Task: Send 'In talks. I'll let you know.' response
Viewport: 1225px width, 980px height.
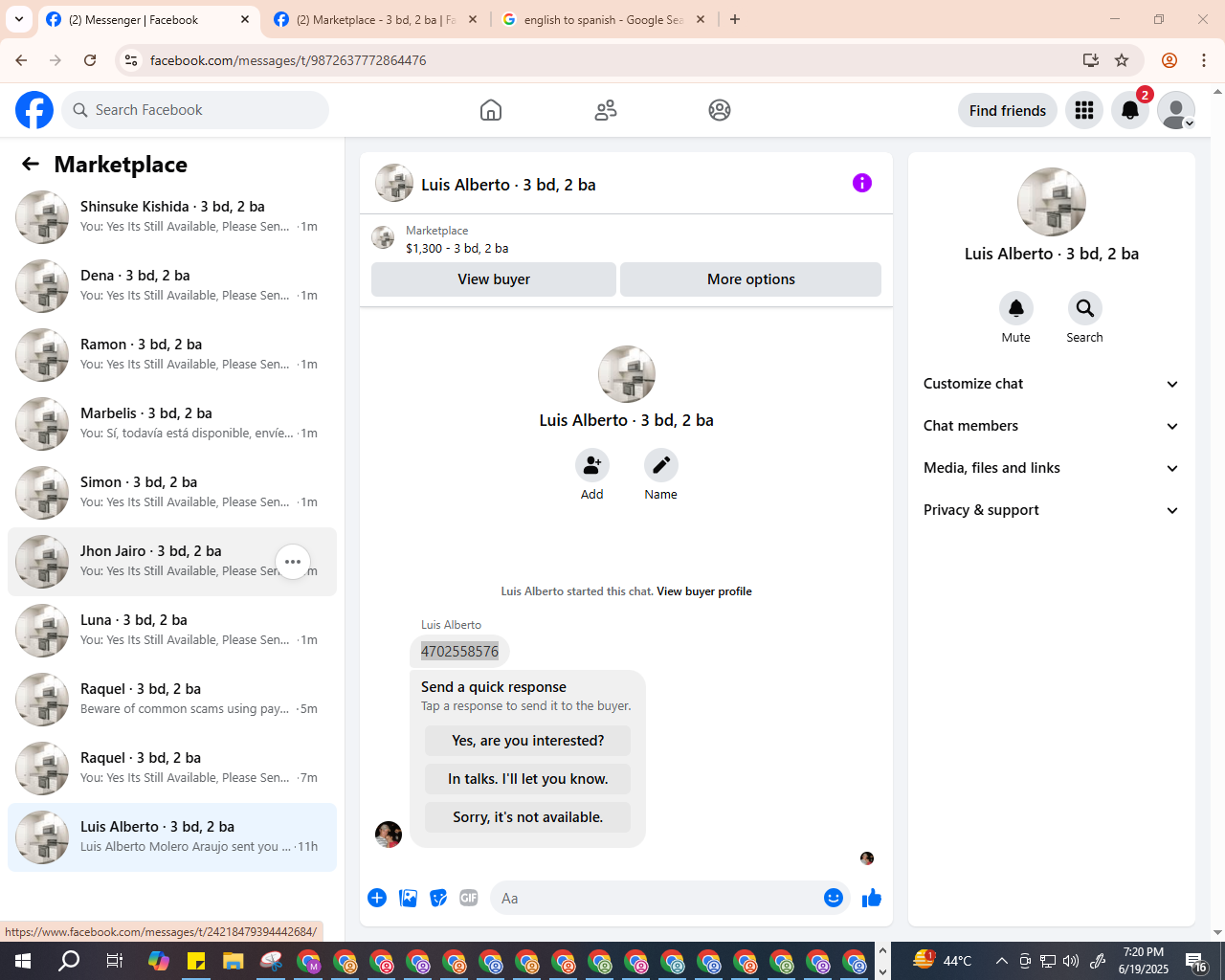Action: point(528,779)
